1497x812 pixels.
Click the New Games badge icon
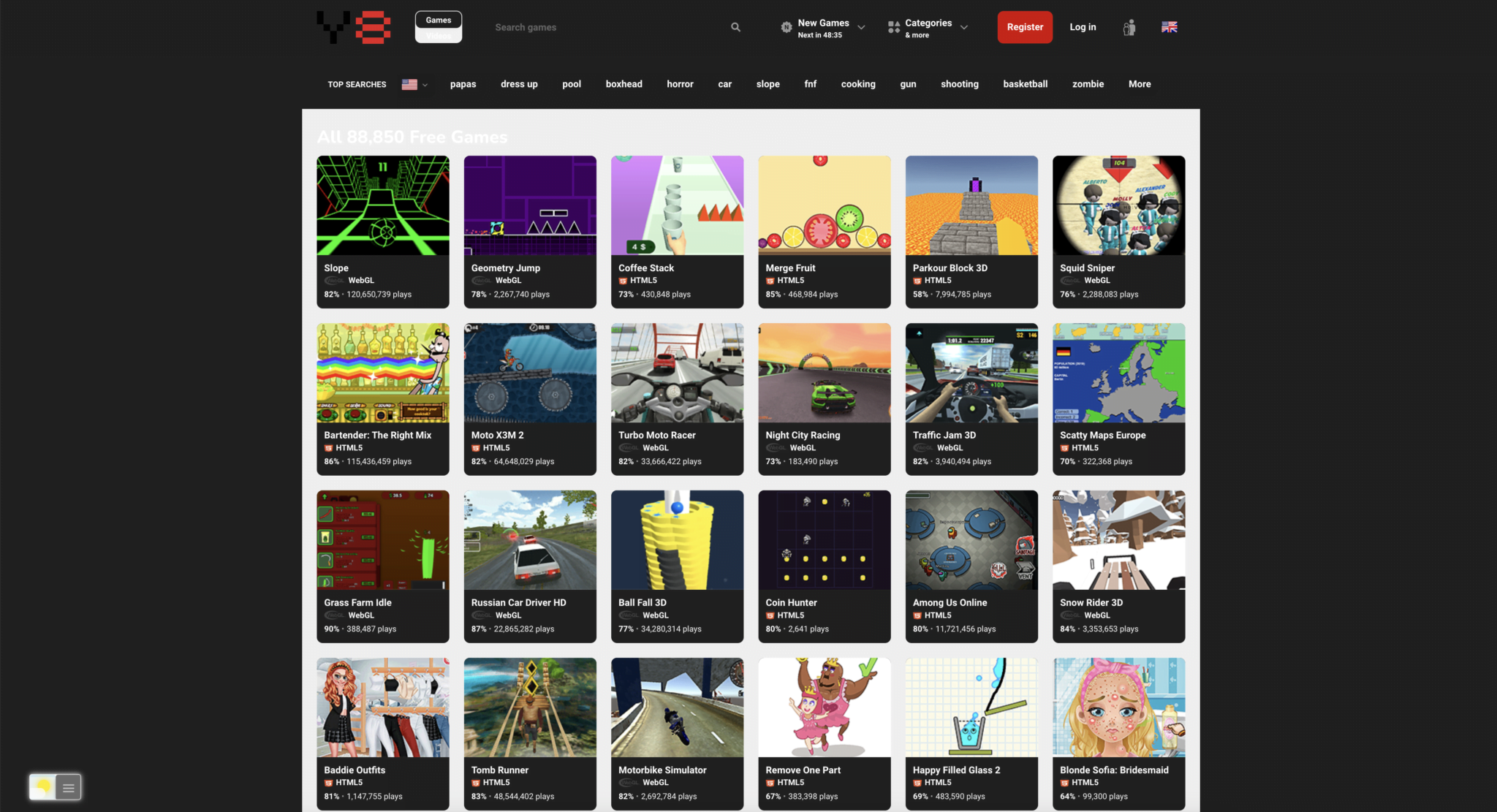coord(786,28)
